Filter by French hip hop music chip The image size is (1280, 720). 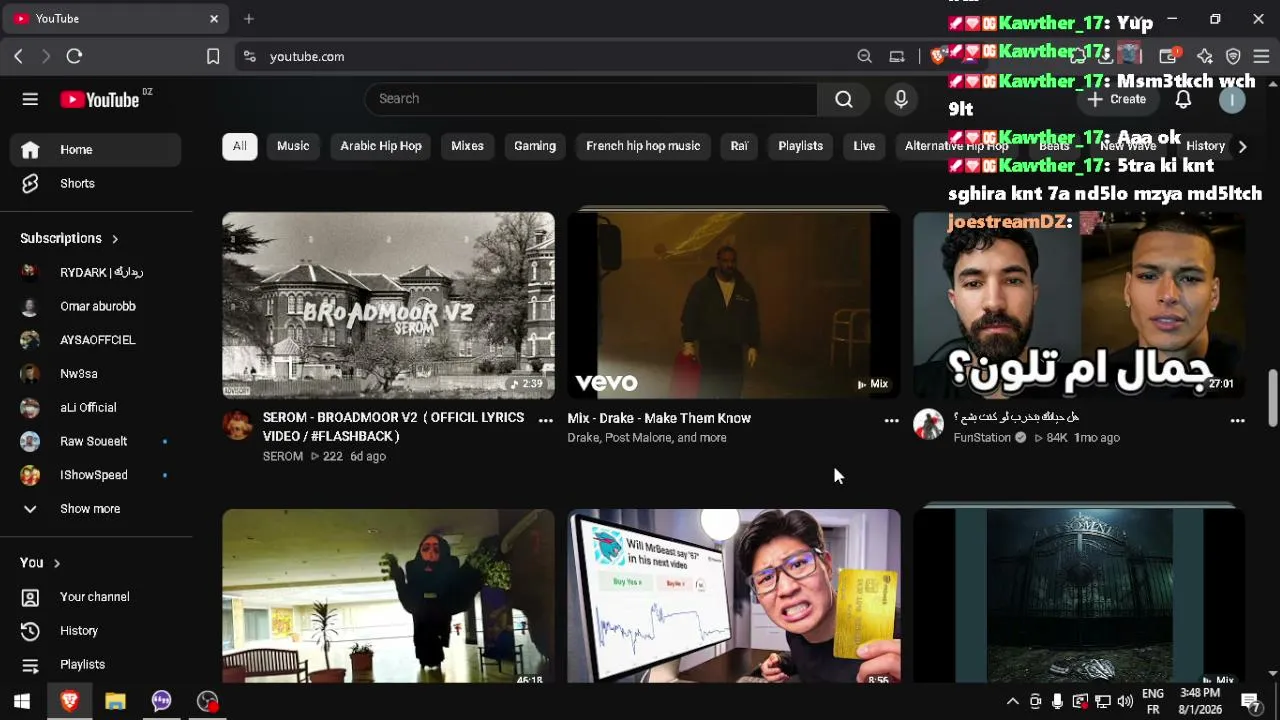[x=643, y=146]
